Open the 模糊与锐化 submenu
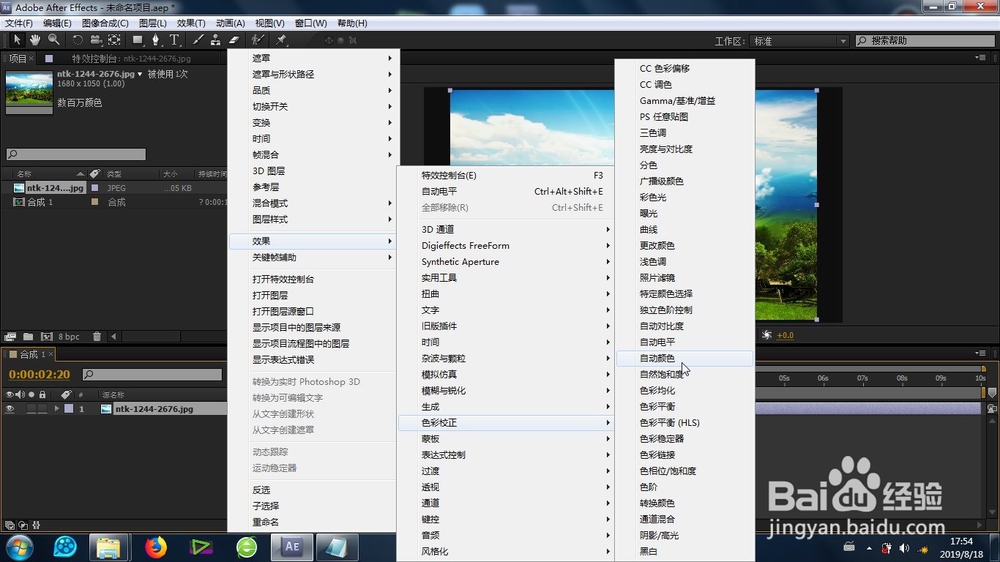 506,390
